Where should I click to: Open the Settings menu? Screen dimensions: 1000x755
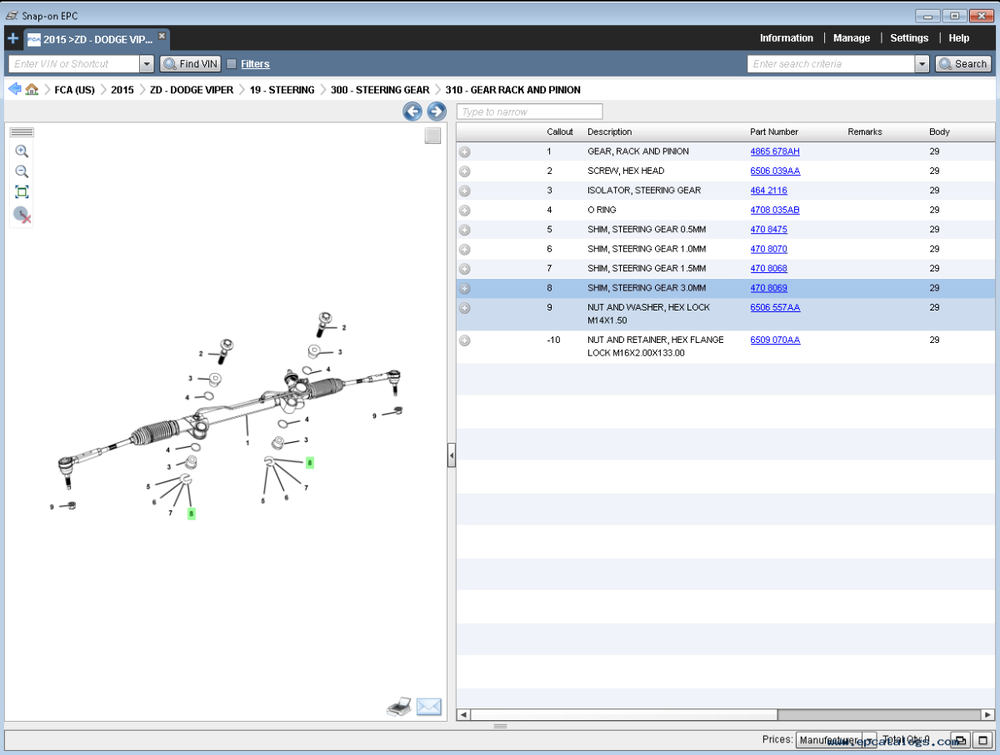point(909,38)
